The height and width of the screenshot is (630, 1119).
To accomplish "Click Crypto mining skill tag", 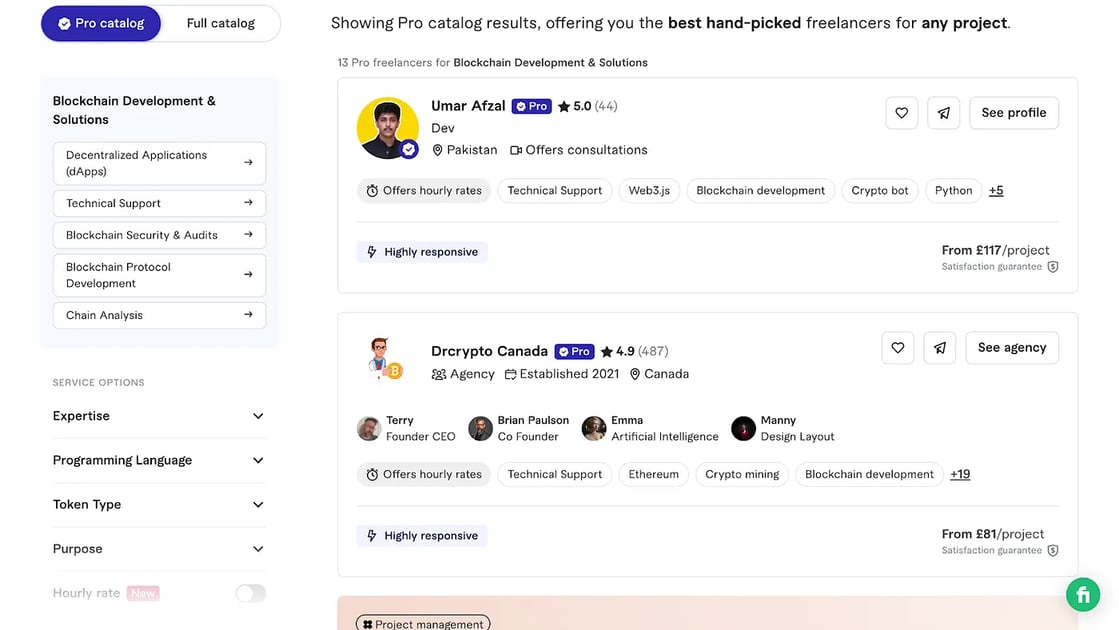I will point(742,474).
